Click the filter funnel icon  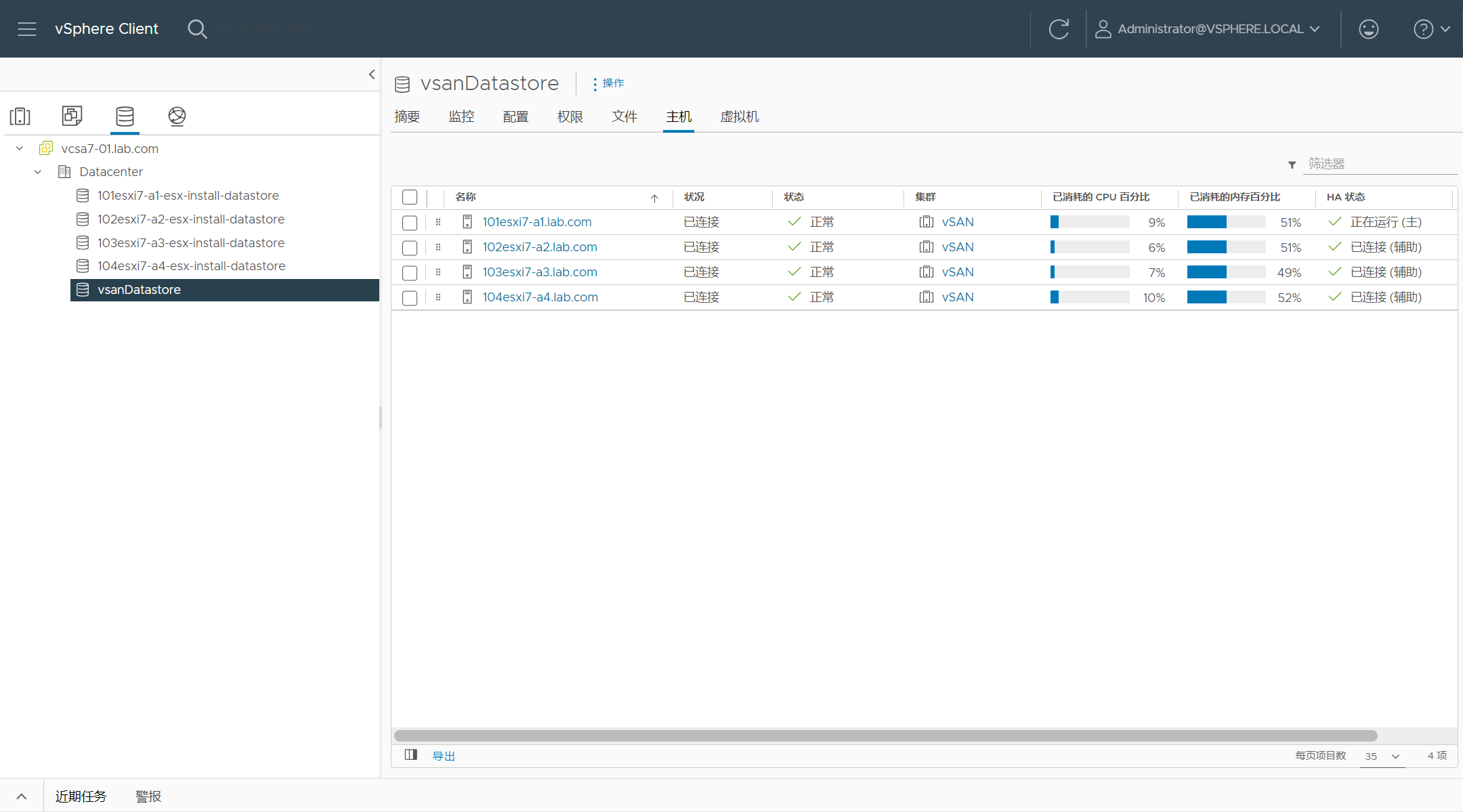pyautogui.click(x=1292, y=165)
